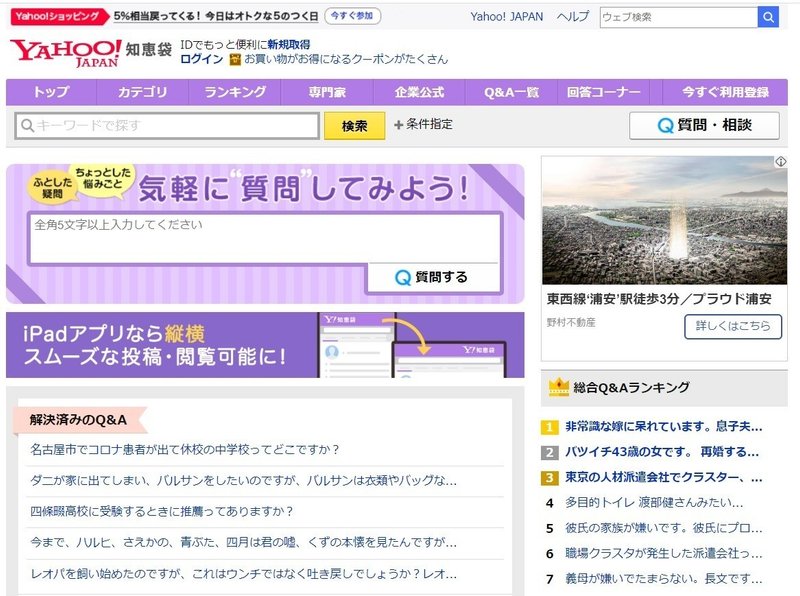
Task: Click the 解決済みのQ&A section heading
Action: coord(78,420)
